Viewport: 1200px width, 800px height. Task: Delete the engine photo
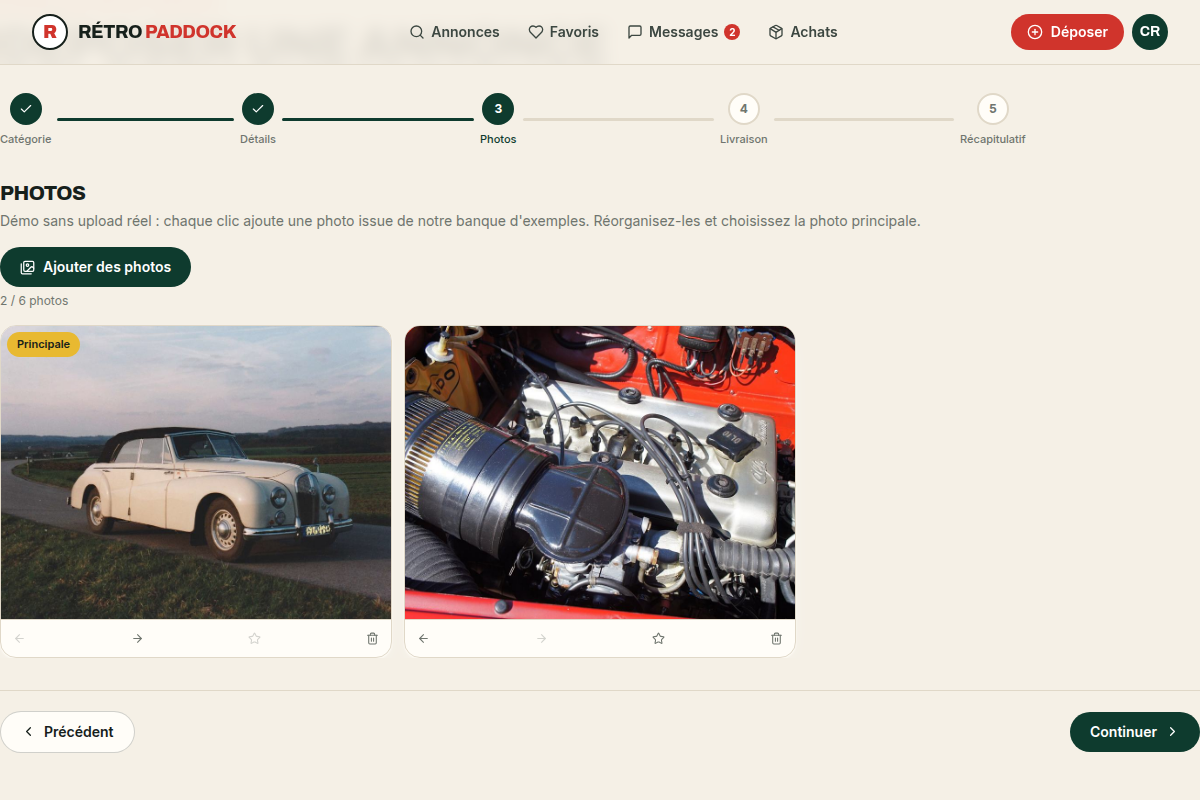776,638
